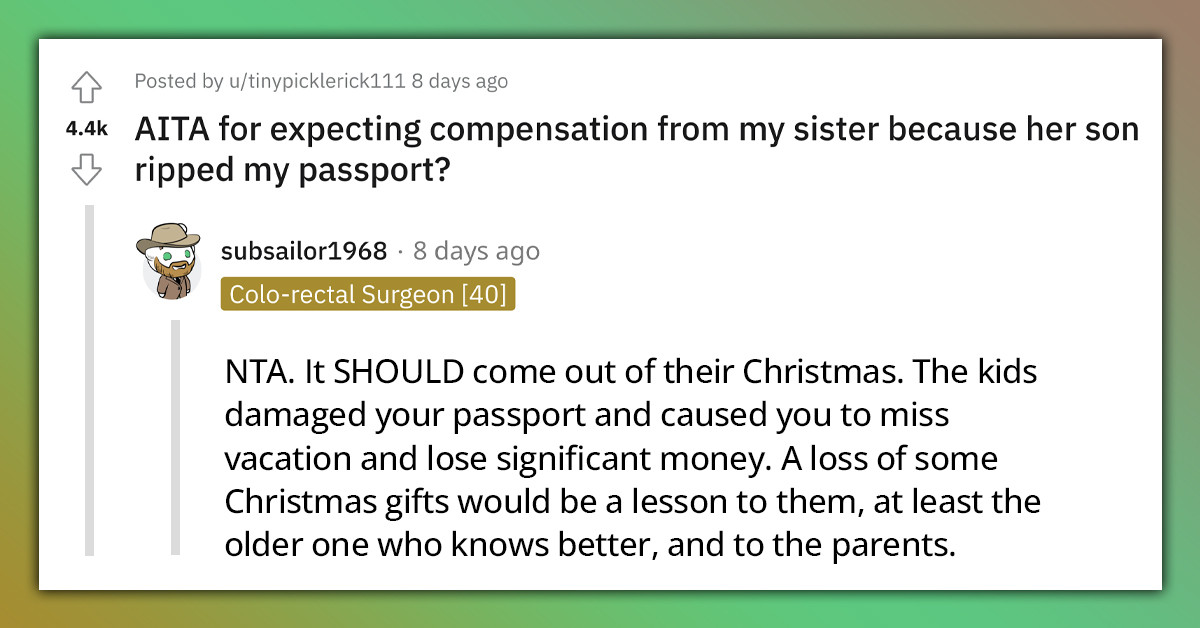Select the downward arrow below the vote count

[87, 171]
